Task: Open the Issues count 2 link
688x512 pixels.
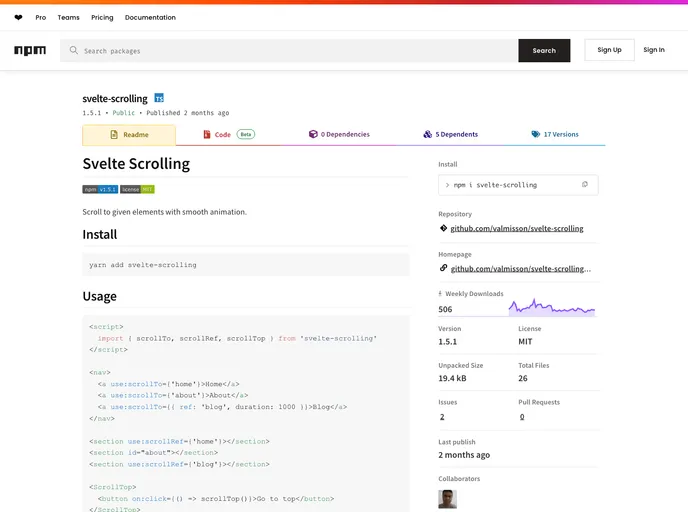Action: (442, 417)
